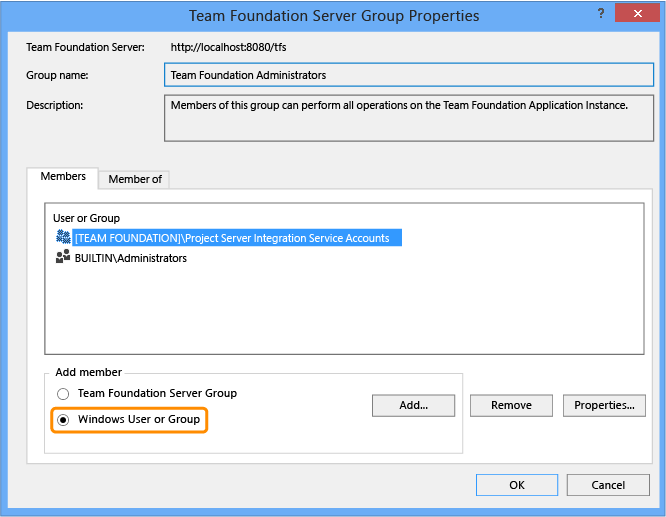
Task: Click the BUILTIN\Administrators group icon
Action: tap(63, 257)
